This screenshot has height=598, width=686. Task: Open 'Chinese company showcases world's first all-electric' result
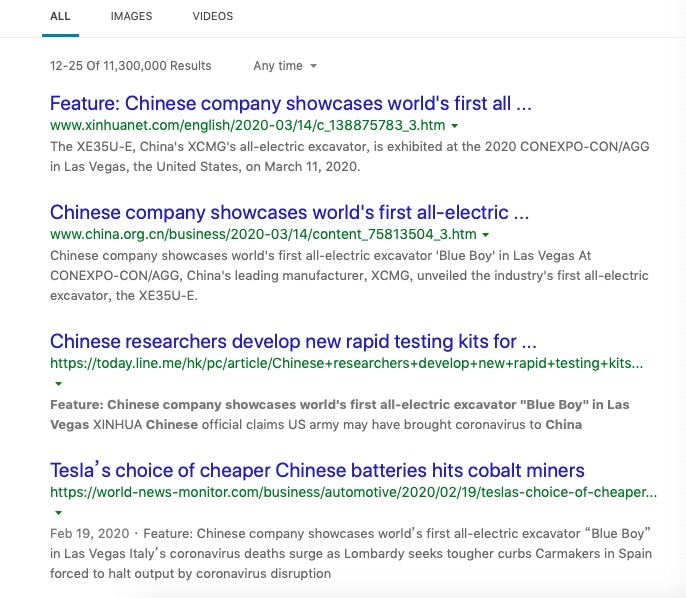[x=289, y=213]
